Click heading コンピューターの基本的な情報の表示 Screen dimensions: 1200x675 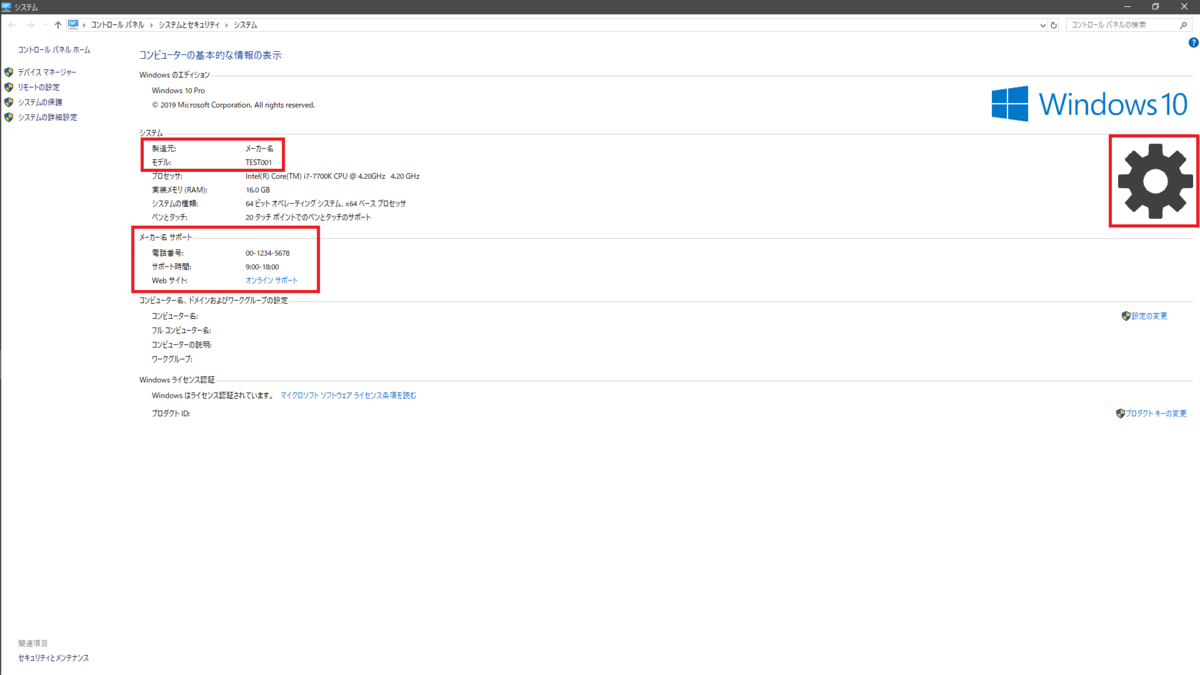coord(210,55)
